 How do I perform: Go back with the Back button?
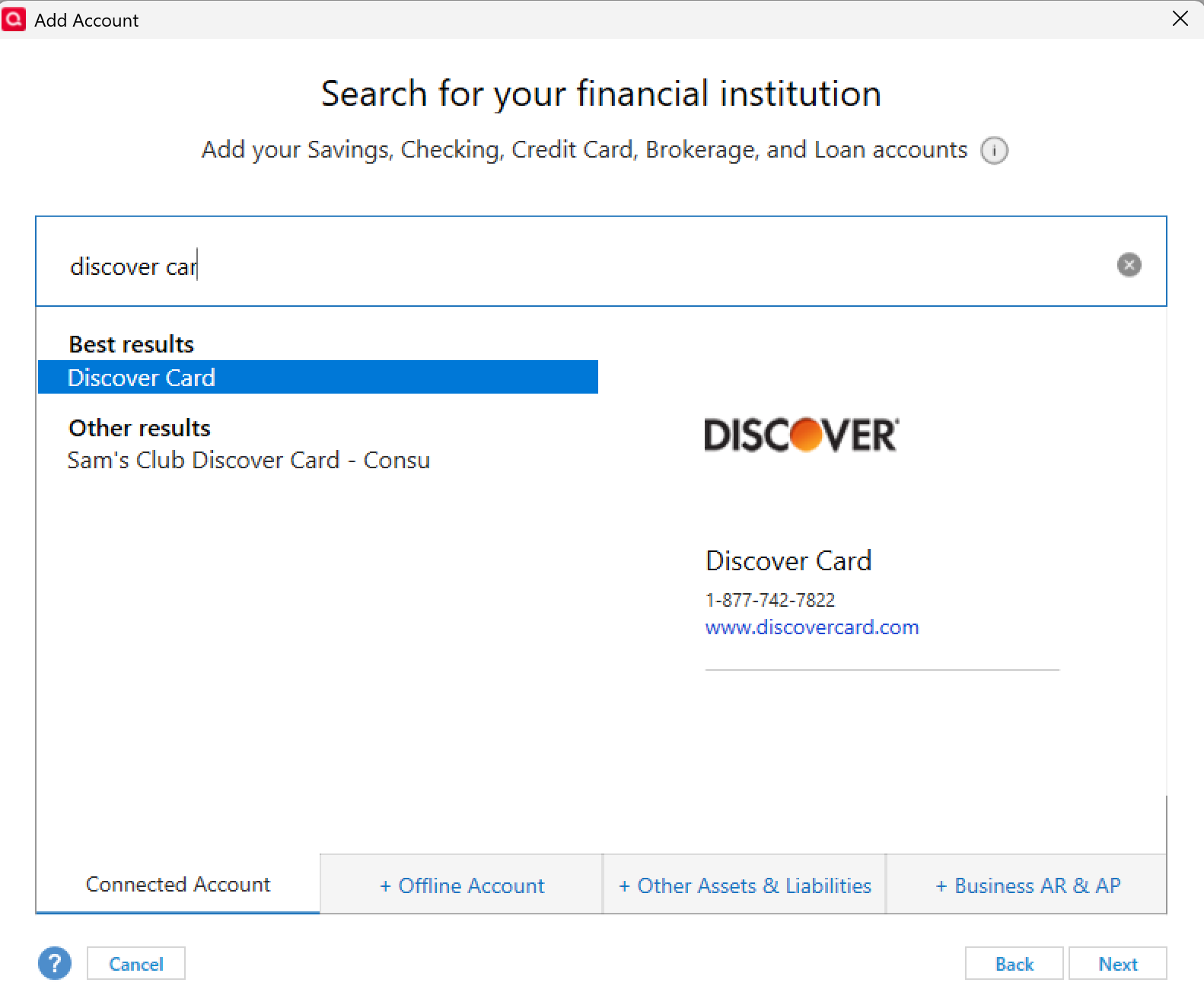(x=1014, y=964)
